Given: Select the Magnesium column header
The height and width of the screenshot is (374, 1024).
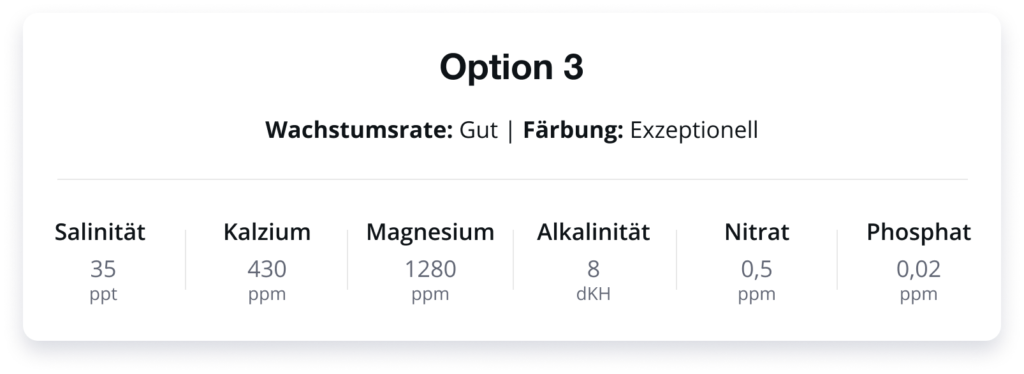Looking at the screenshot, I should [430, 232].
